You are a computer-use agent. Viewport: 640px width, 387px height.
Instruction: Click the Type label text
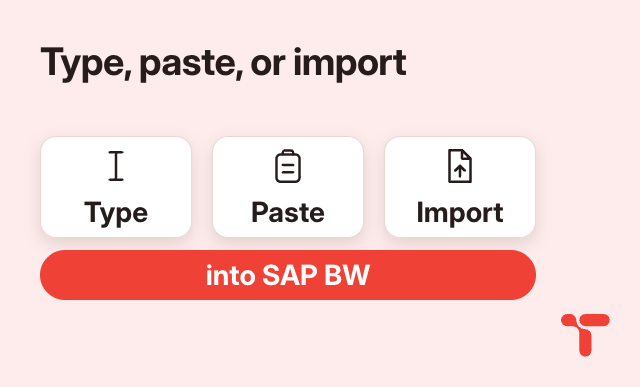pos(116,214)
